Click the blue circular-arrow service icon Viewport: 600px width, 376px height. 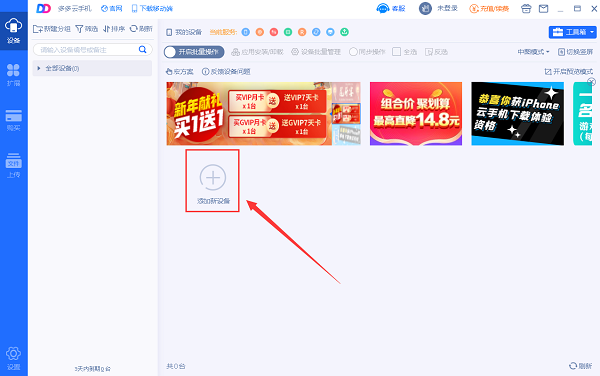pyautogui.click(x=316, y=32)
